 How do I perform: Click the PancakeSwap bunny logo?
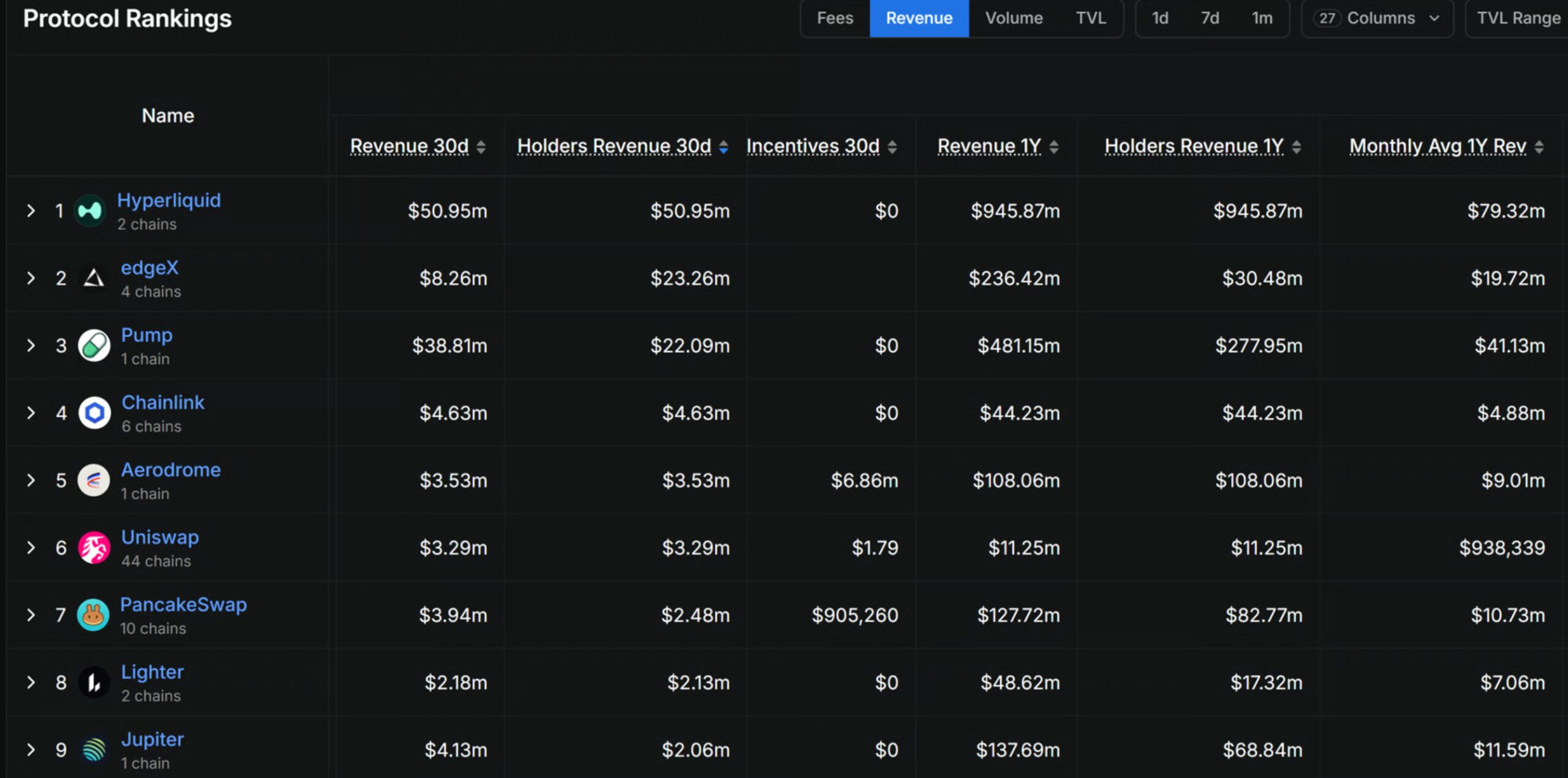click(93, 615)
